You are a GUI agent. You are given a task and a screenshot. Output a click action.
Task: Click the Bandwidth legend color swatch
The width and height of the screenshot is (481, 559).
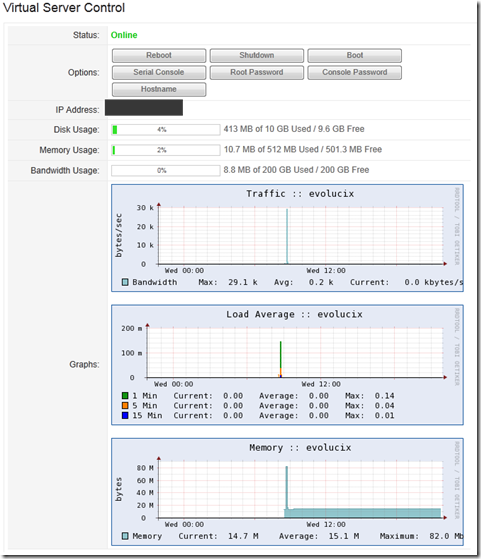coord(125,282)
